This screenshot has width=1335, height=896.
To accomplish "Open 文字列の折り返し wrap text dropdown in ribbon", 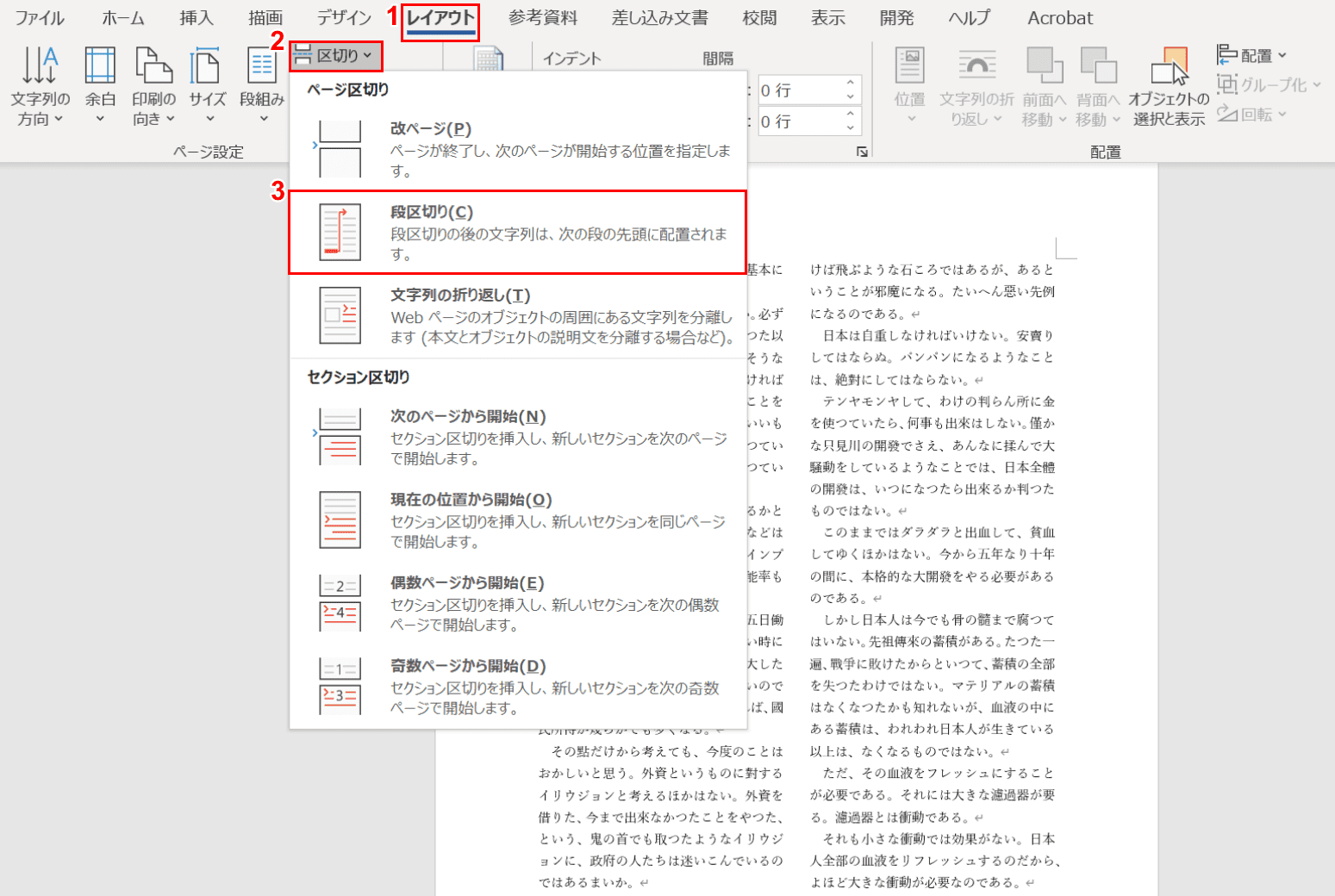I will [976, 86].
